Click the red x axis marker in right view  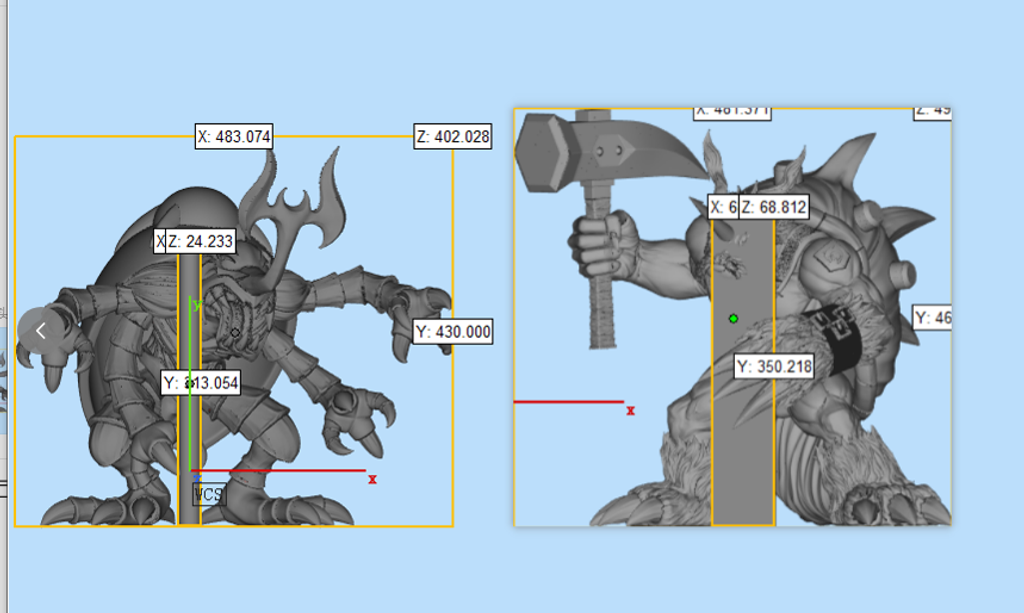click(630, 410)
